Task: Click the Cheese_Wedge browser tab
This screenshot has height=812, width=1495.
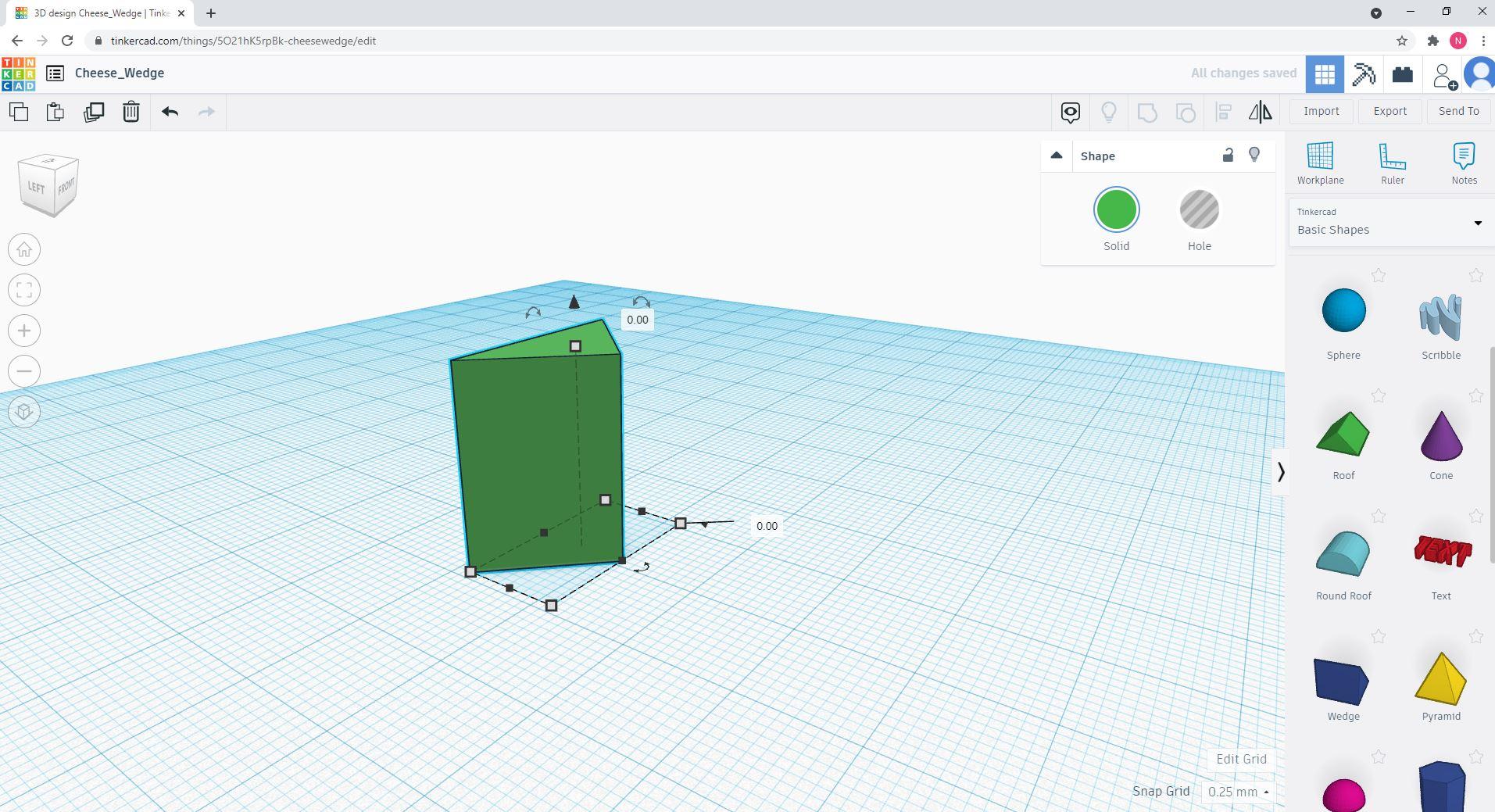Action: [100, 13]
